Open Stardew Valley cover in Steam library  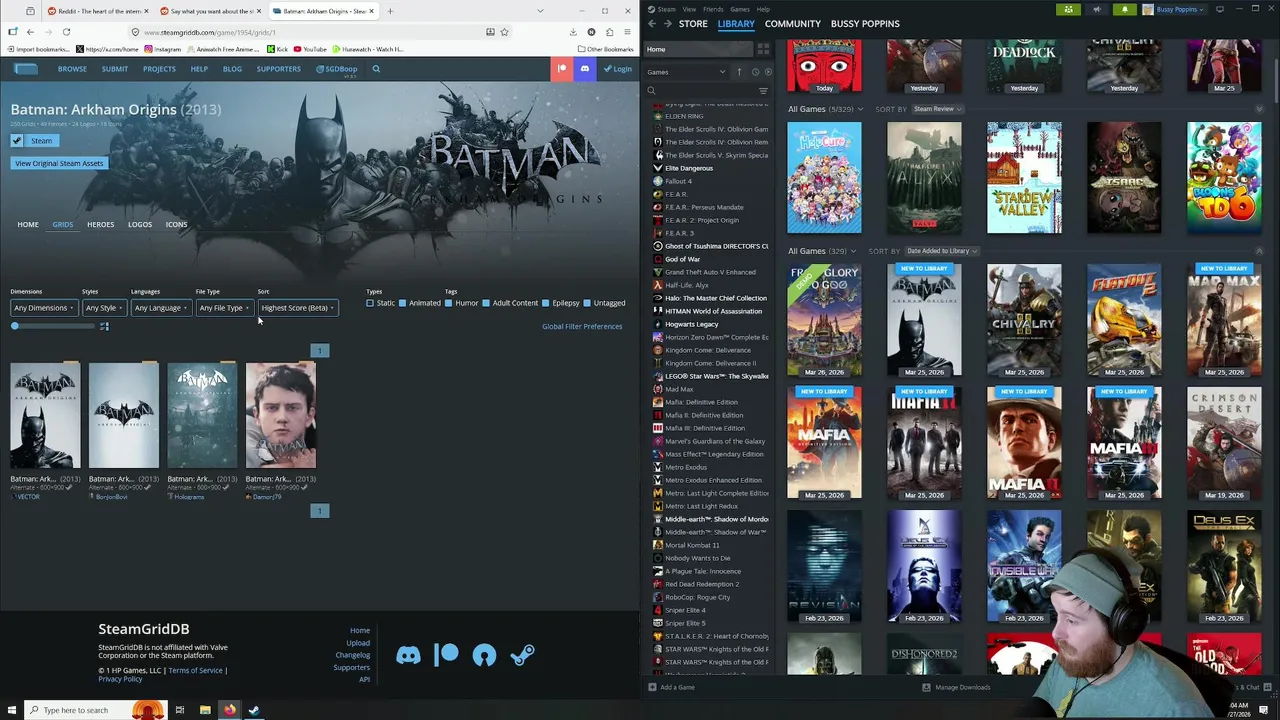[1024, 178]
